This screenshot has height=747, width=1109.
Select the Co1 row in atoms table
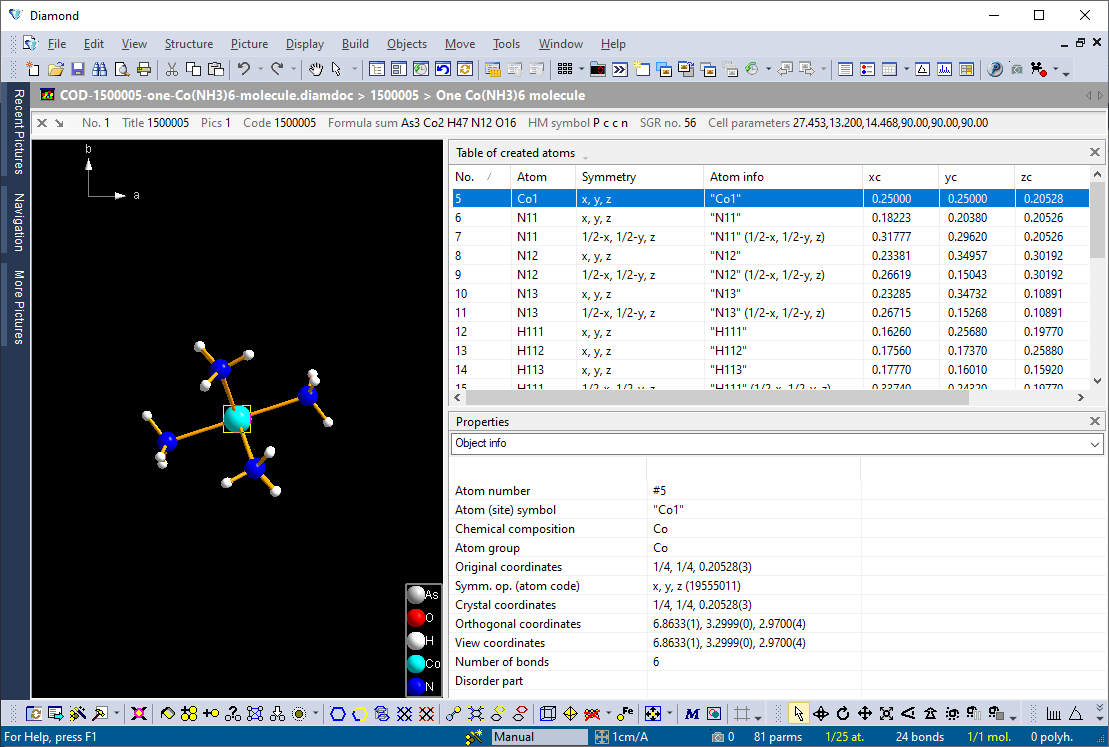(600, 198)
